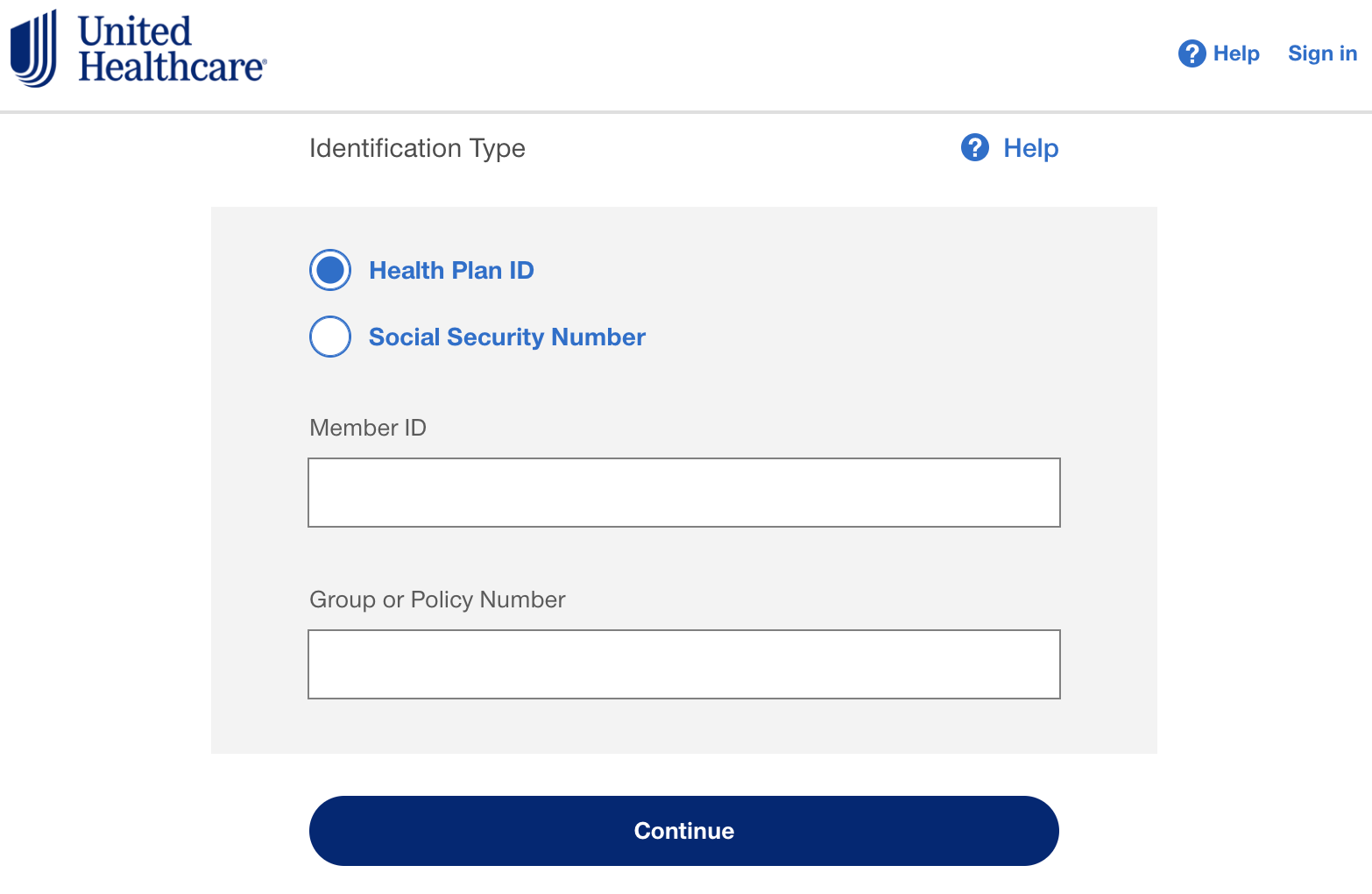Screen dimensions: 1372x894
Task: Click the UnitedHealthcare shield logo icon
Action: tap(33, 48)
